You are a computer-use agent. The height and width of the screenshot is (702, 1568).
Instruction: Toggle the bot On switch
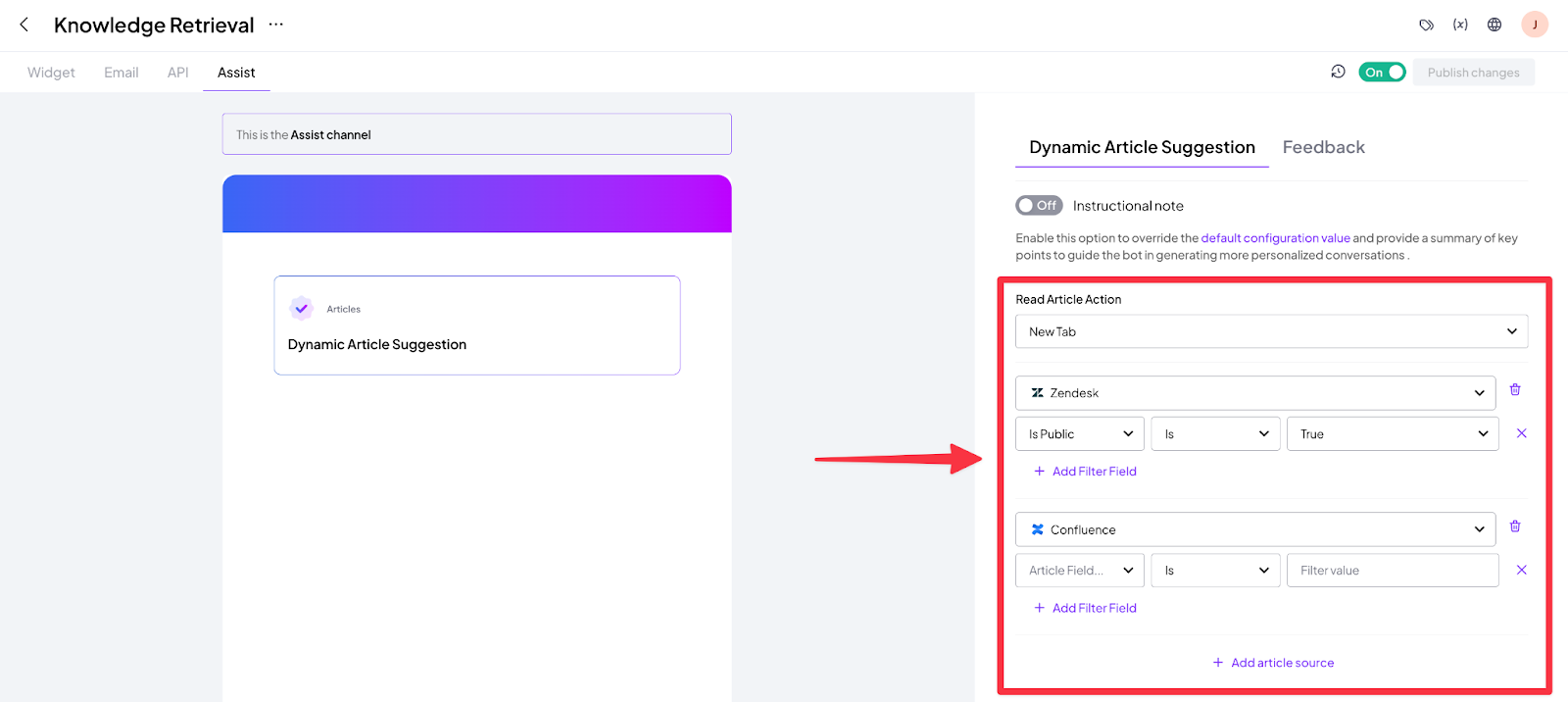coord(1382,72)
